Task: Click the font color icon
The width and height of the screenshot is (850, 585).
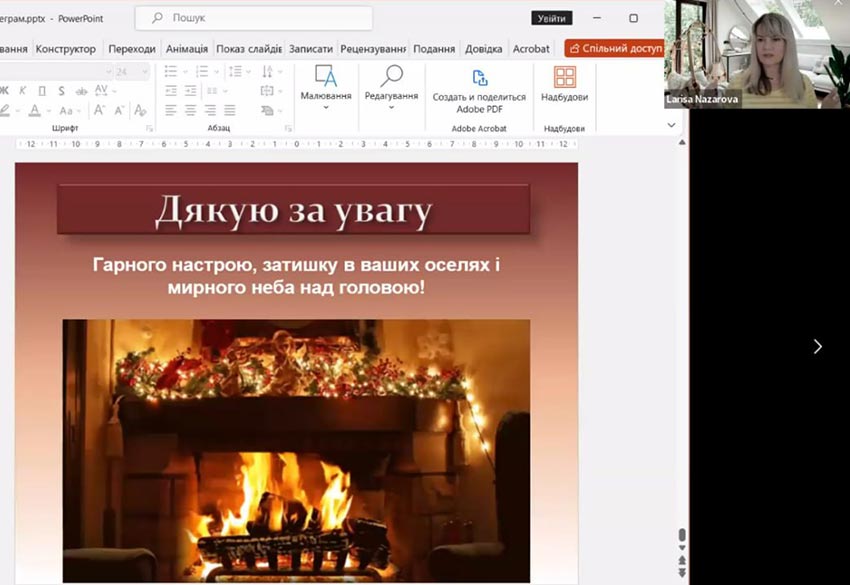Action: pos(35,110)
